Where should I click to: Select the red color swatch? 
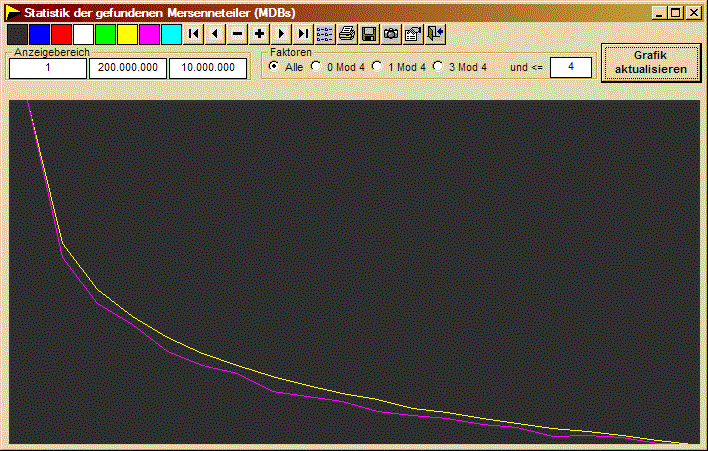pyautogui.click(x=61, y=34)
